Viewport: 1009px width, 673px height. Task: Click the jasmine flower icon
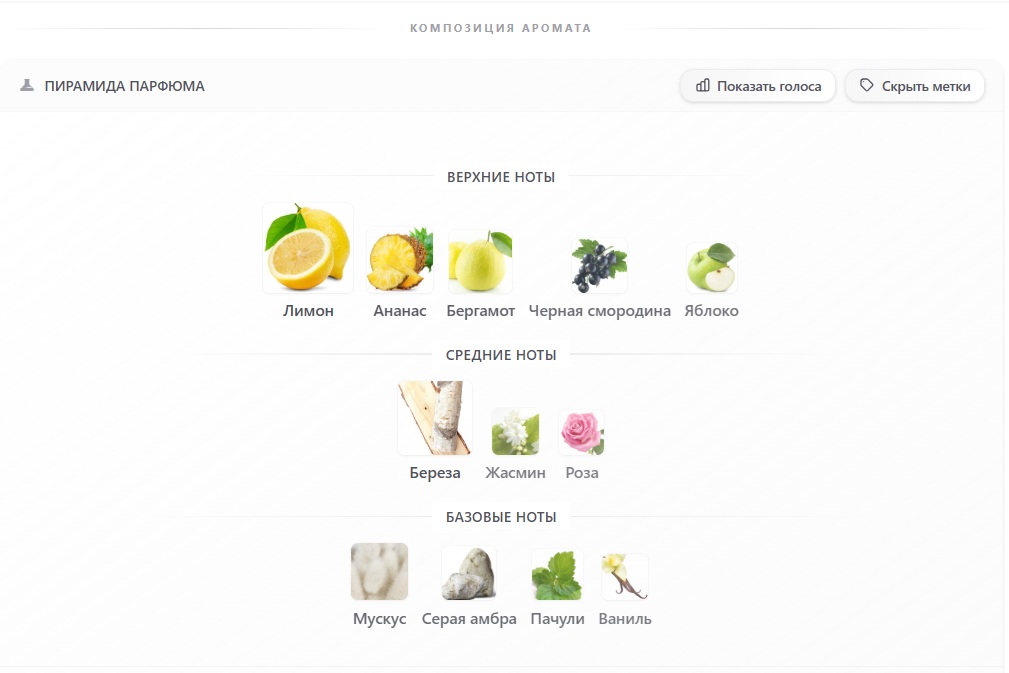[515, 432]
